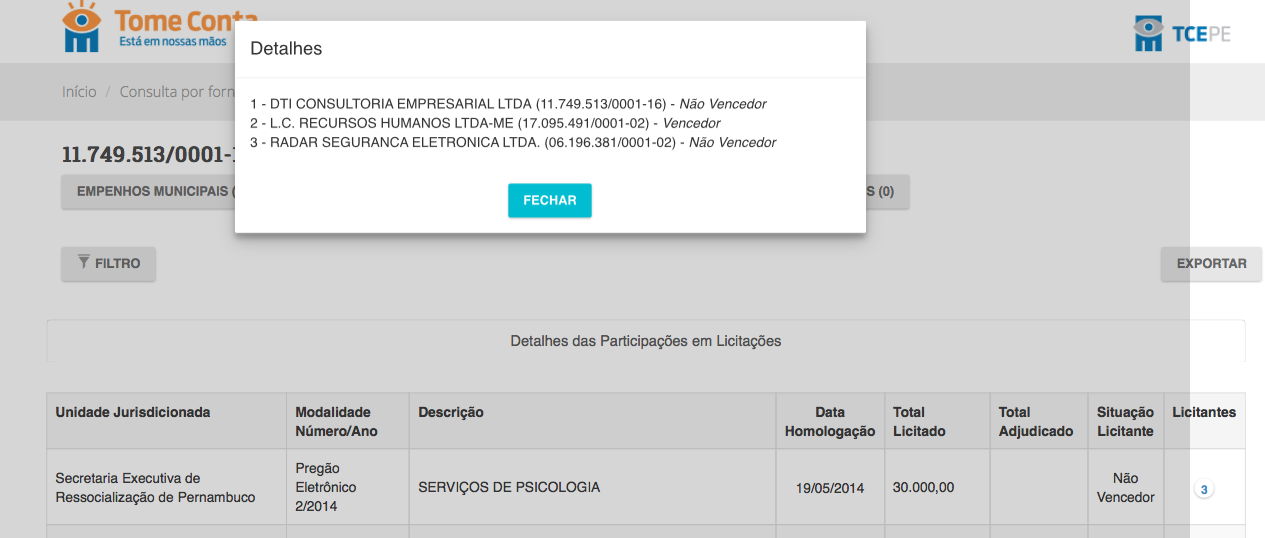Click the EXPORTAR button

1211,264
